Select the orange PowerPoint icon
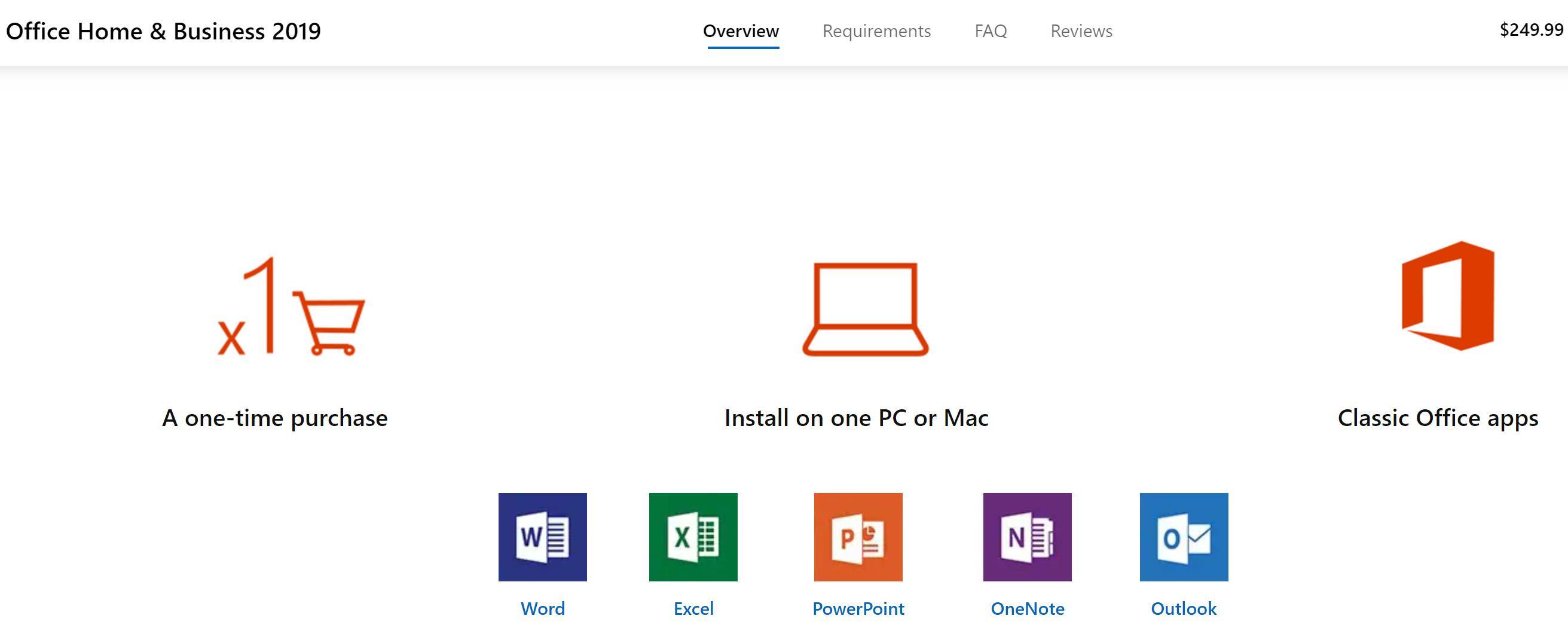The width and height of the screenshot is (1568, 625). 858,537
